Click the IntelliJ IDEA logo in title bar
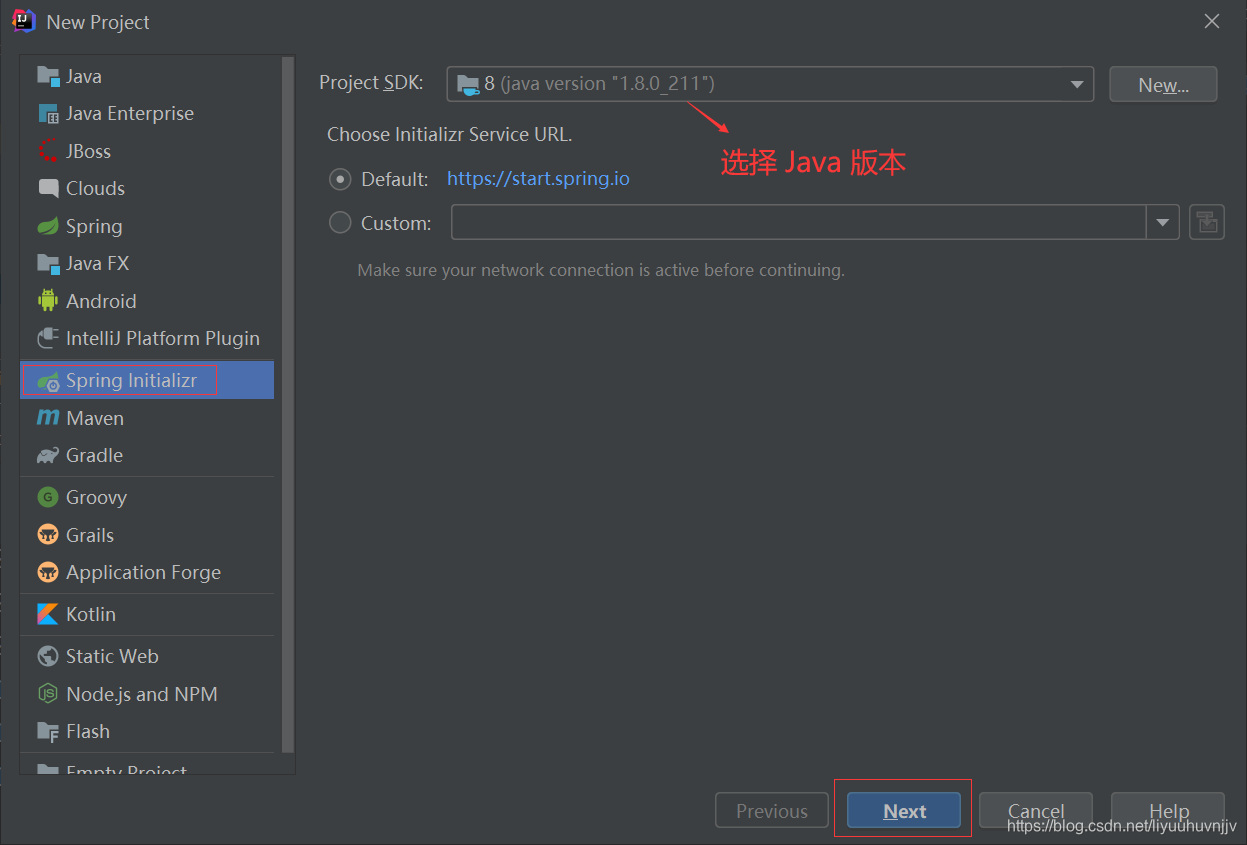 [x=24, y=21]
